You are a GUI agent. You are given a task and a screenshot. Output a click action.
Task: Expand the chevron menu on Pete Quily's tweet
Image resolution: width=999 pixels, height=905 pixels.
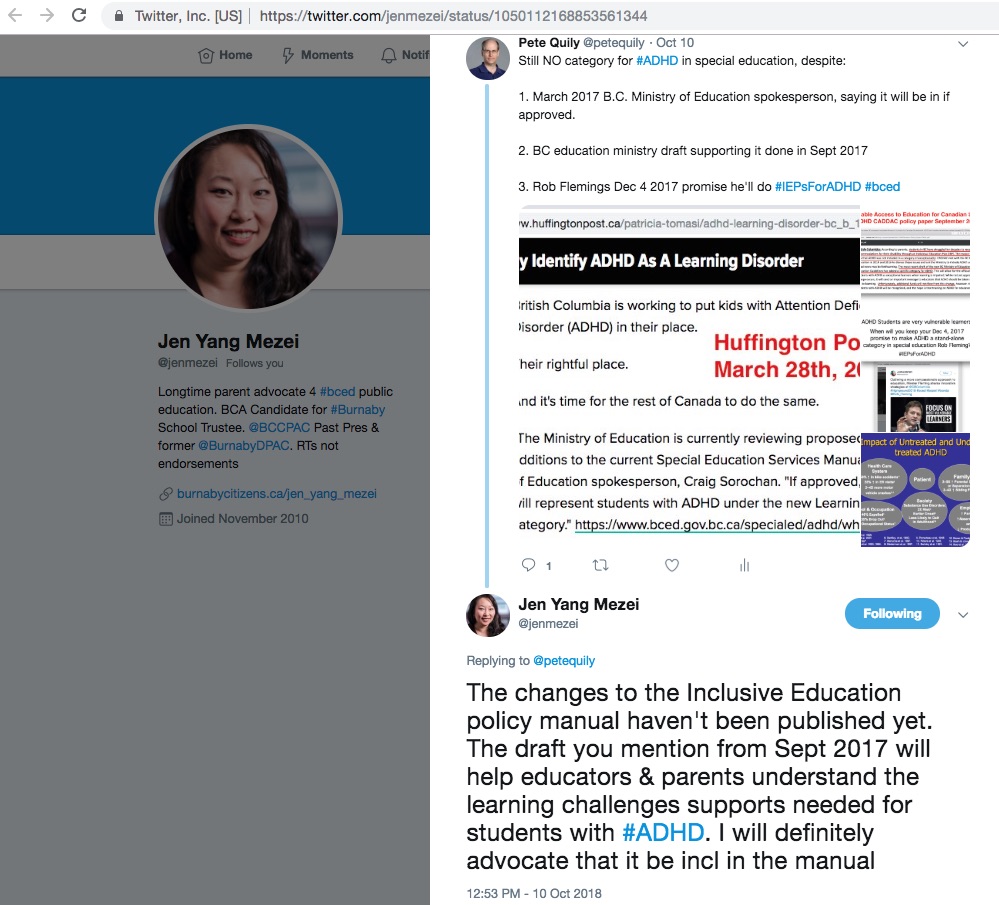tap(963, 44)
